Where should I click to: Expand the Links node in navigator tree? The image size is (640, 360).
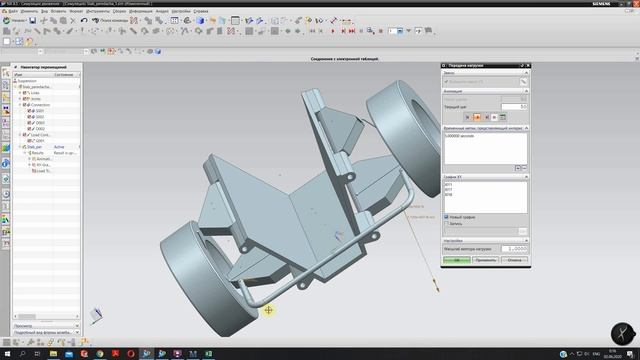coord(20,93)
